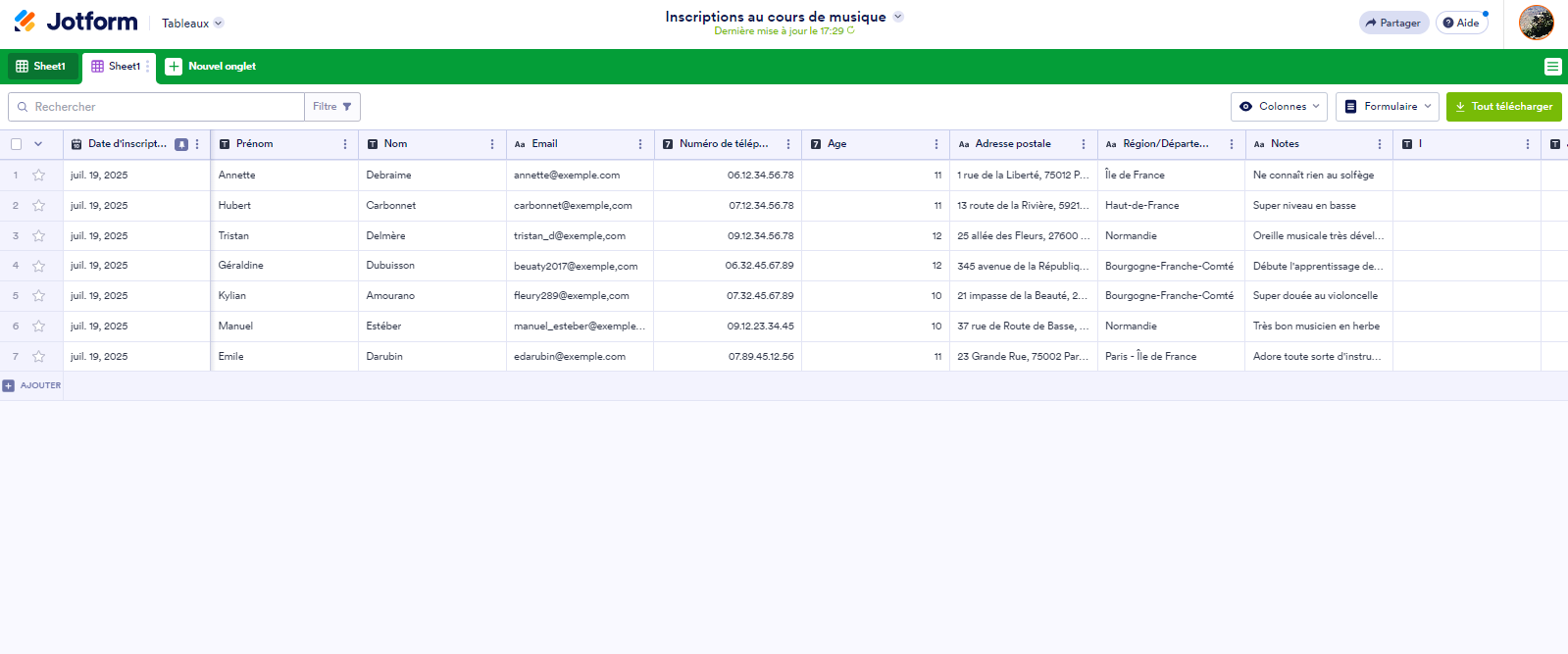The width and height of the screenshot is (1568, 654).
Task: Open Notes column options dots
Action: pyautogui.click(x=1380, y=144)
